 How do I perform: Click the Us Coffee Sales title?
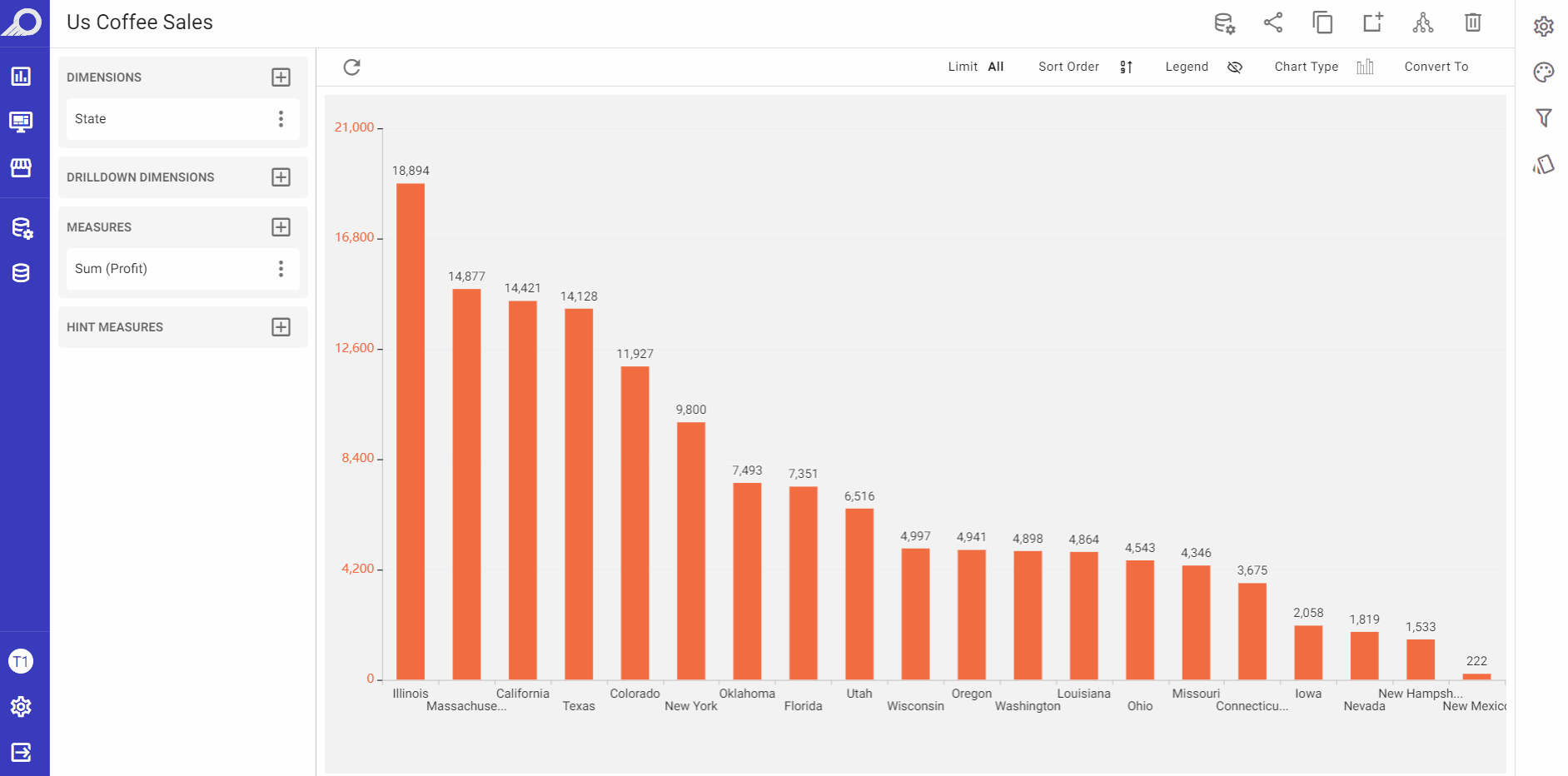(140, 22)
